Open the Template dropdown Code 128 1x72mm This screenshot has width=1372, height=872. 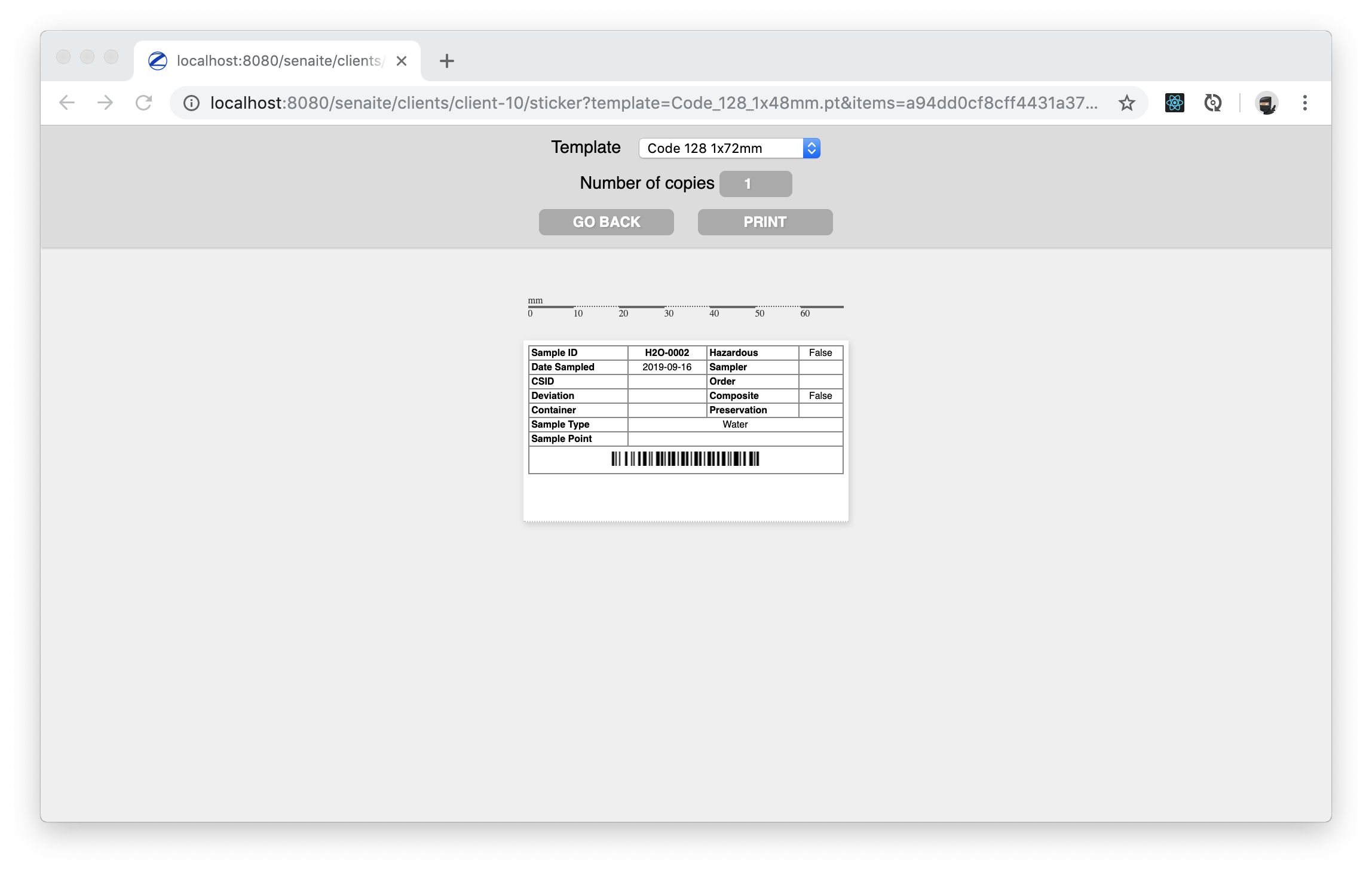tap(729, 148)
